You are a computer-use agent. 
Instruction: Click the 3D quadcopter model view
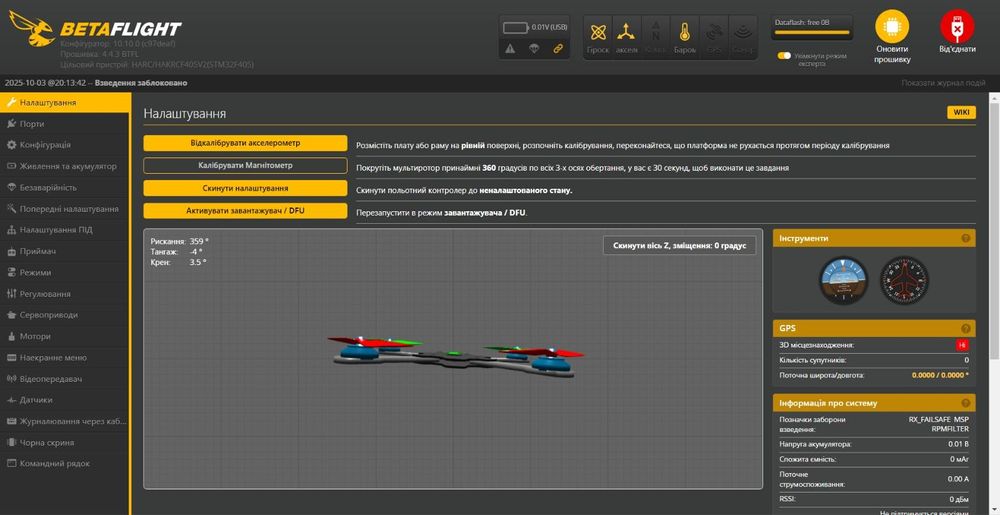coord(455,358)
